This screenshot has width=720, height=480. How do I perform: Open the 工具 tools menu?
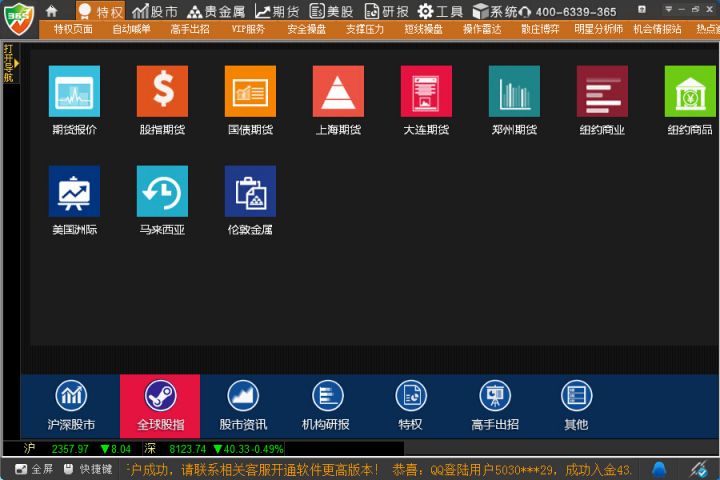[x=440, y=11]
